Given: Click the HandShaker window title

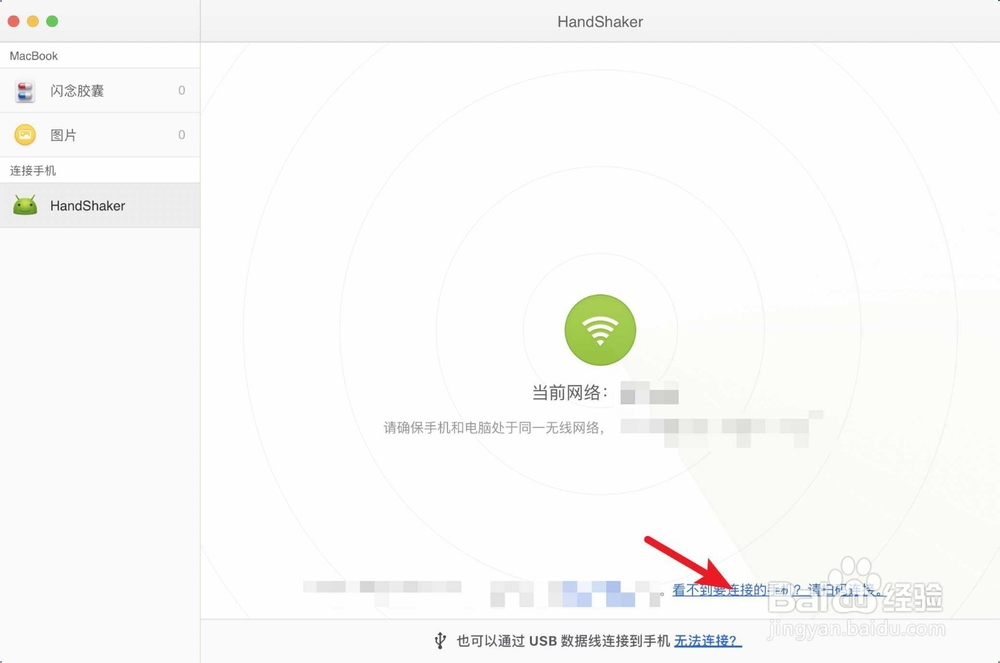Looking at the screenshot, I should pos(600,22).
